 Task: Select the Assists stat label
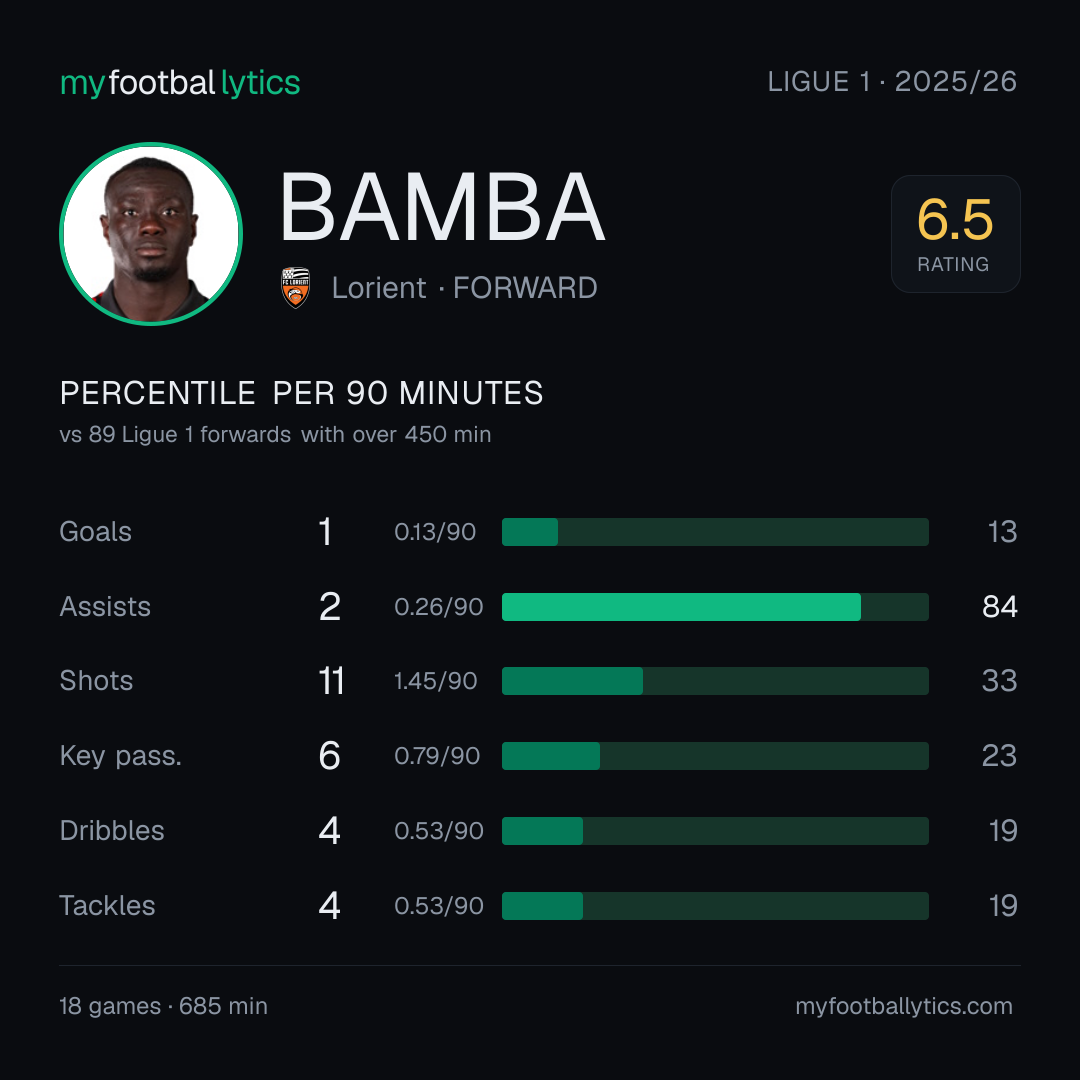(105, 607)
